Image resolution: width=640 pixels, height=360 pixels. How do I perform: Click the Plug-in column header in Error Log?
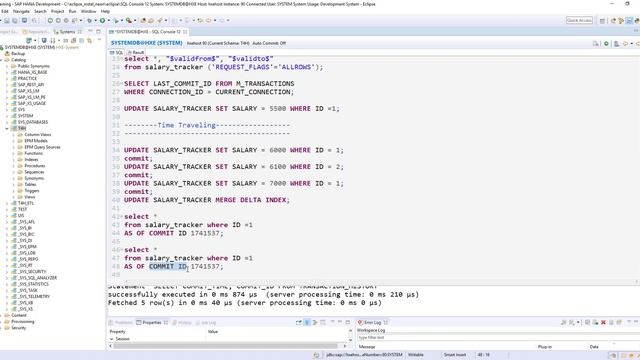(x=545, y=347)
